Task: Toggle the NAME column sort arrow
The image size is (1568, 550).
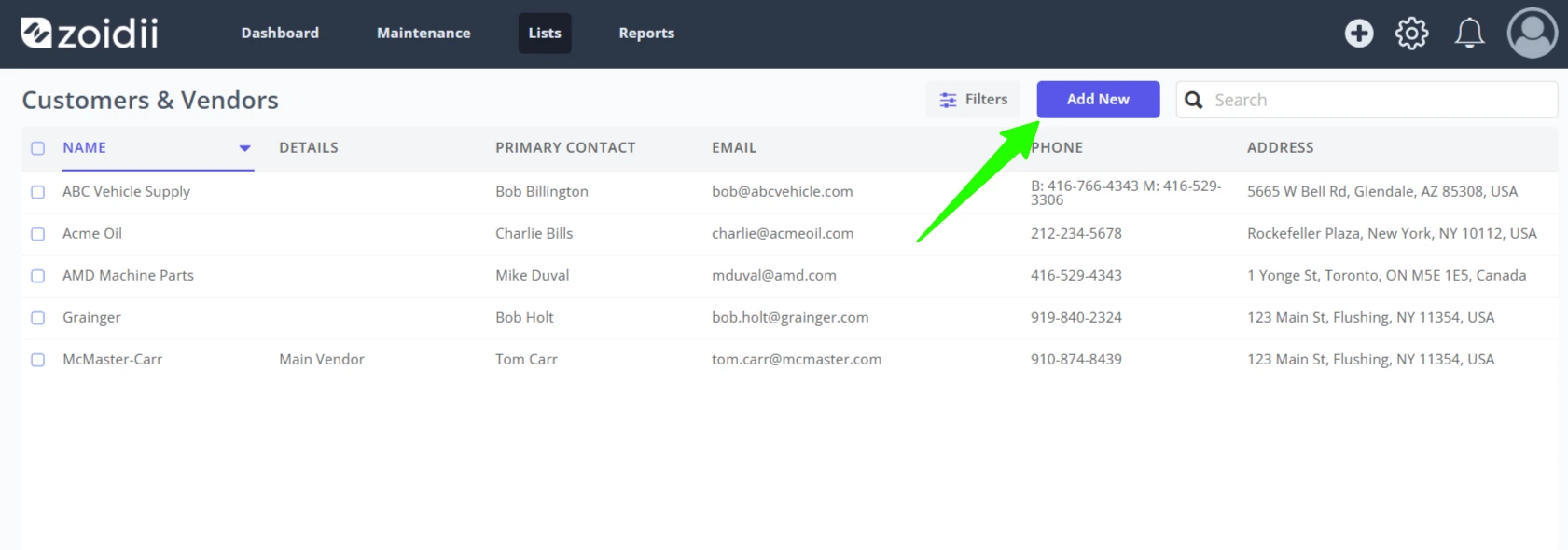Action: pyautogui.click(x=244, y=148)
